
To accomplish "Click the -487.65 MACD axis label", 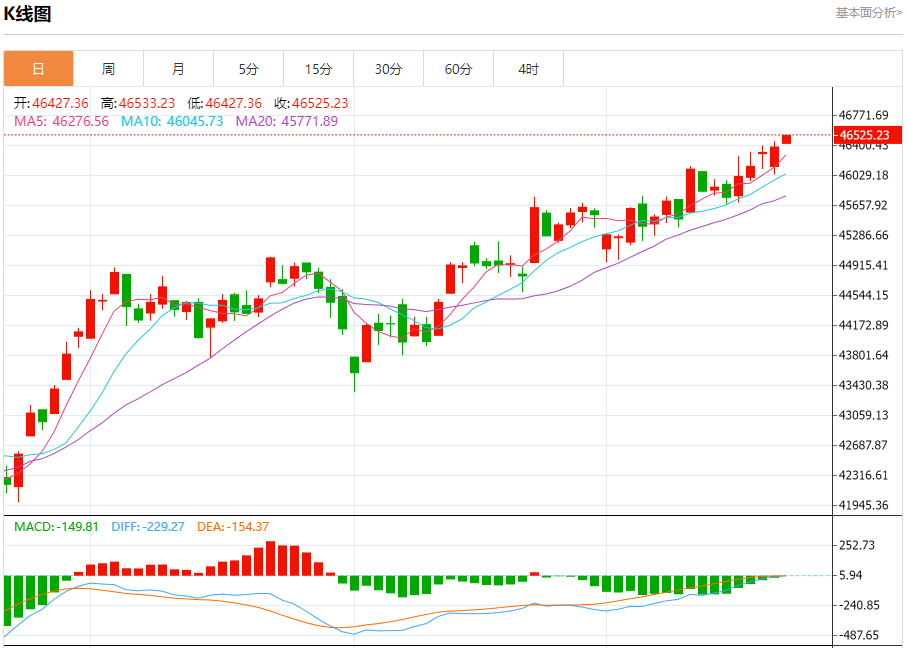I will coord(859,635).
